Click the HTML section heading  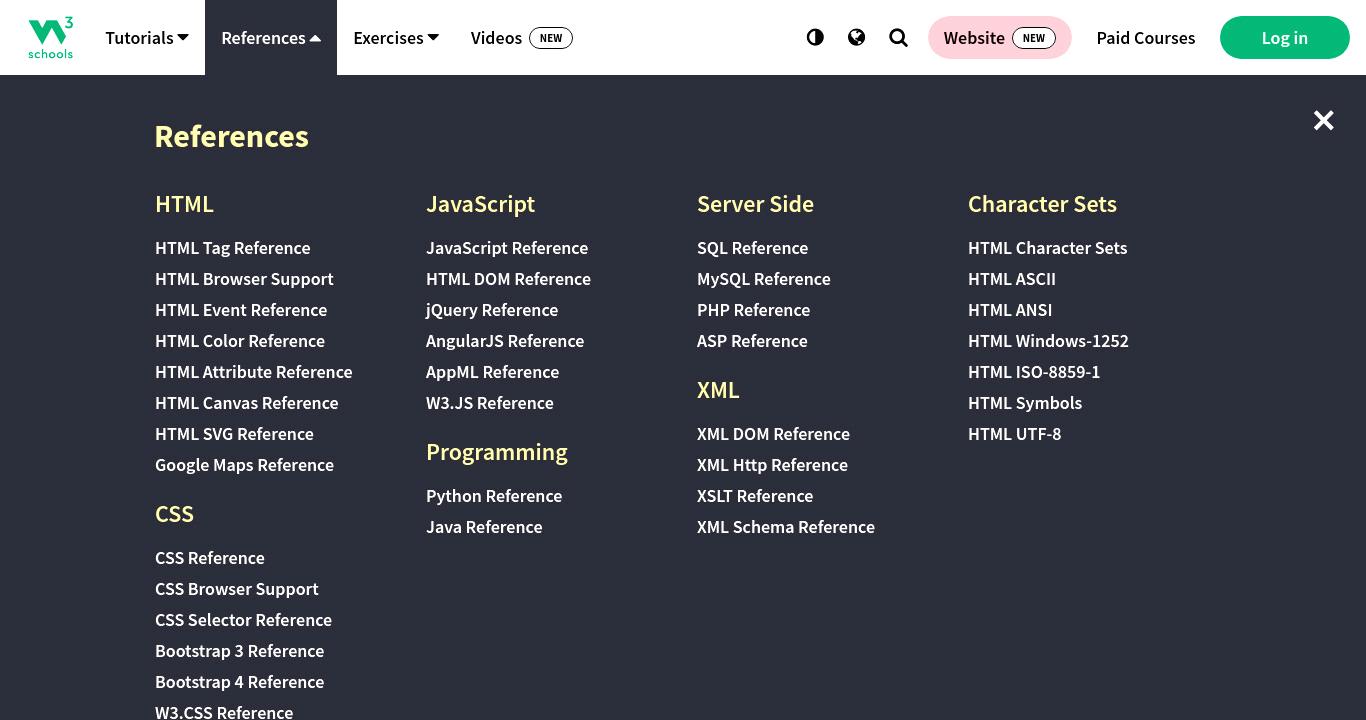point(184,204)
